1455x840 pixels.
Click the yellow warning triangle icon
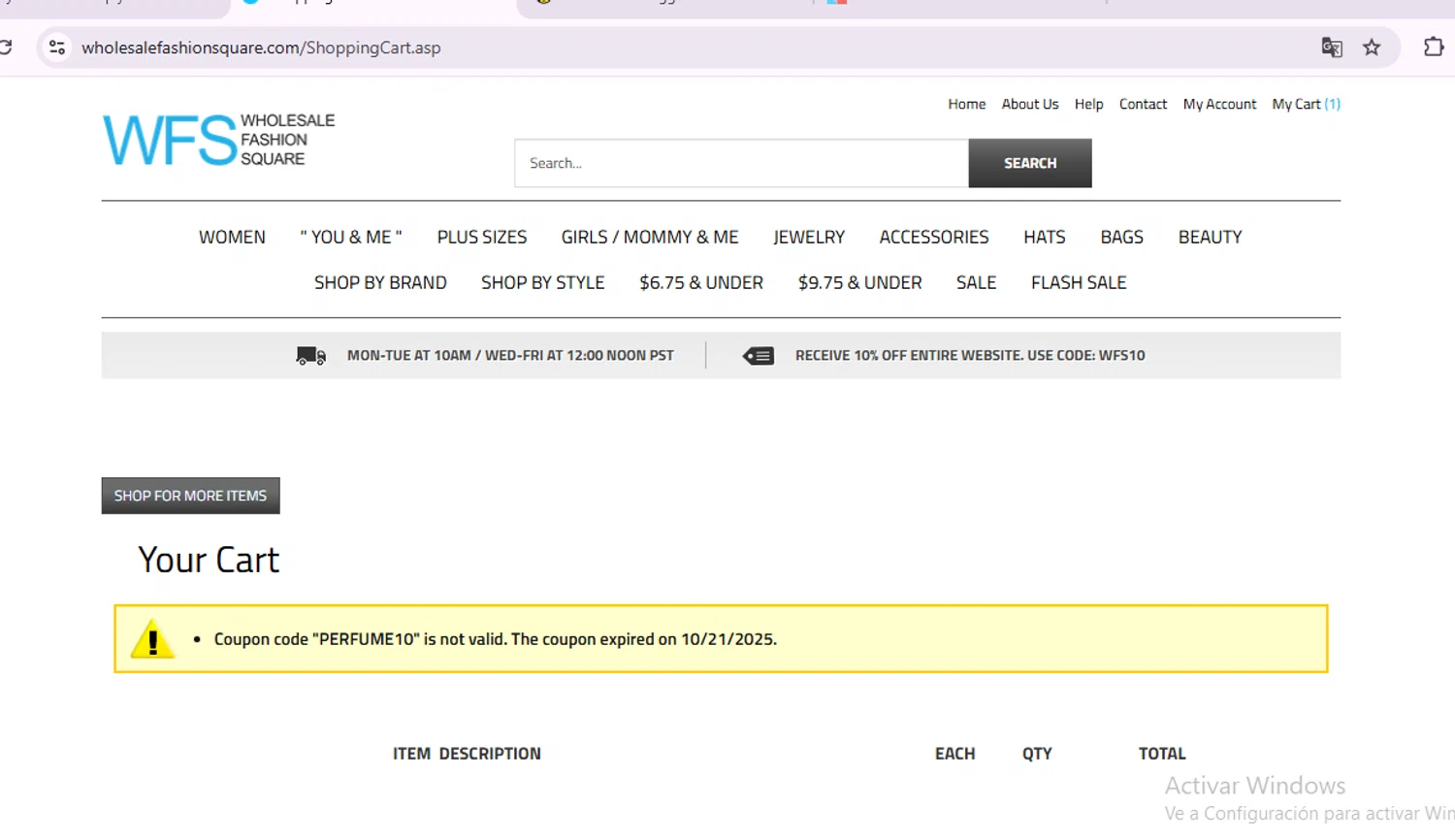coord(152,639)
